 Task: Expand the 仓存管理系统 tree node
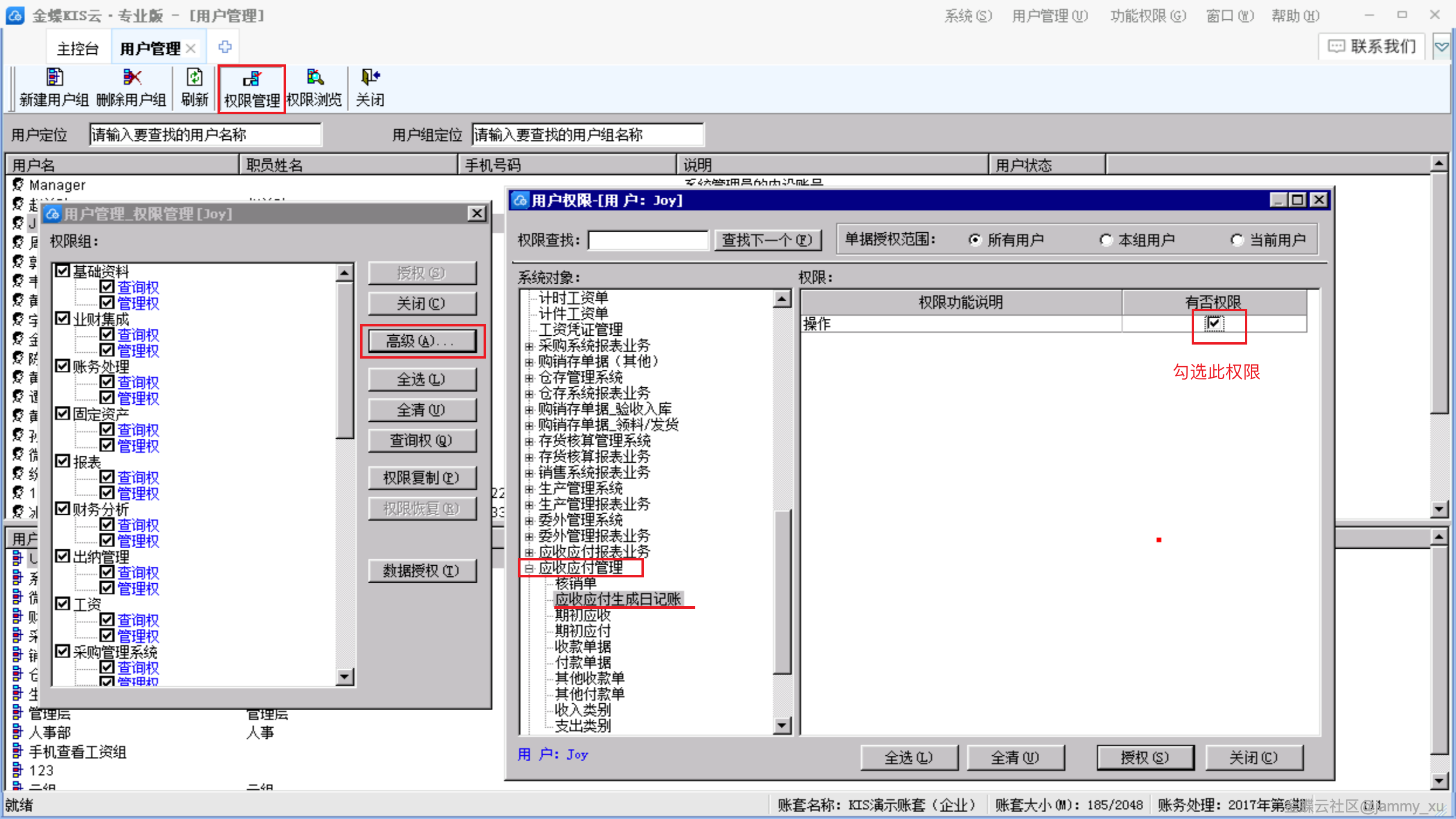click(x=529, y=378)
